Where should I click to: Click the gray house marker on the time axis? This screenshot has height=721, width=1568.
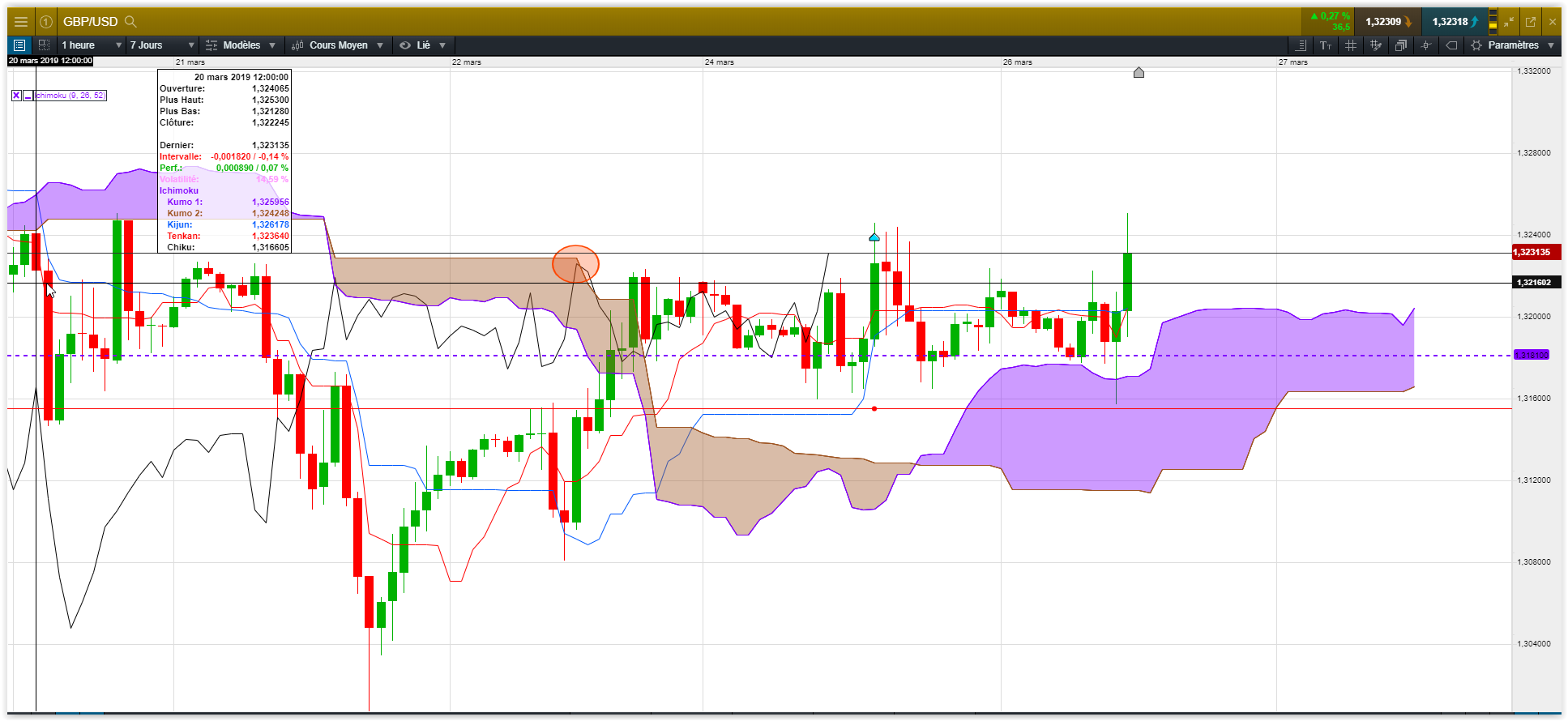tap(1139, 73)
